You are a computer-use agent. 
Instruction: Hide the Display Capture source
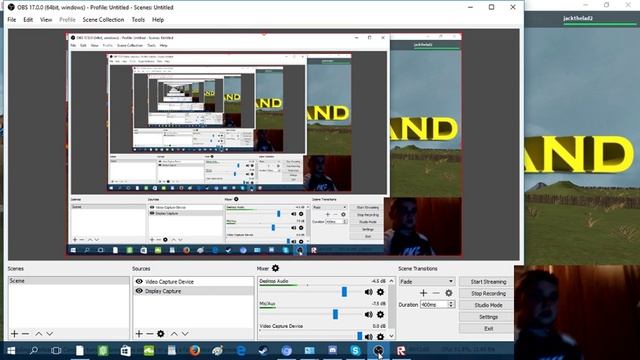click(x=139, y=291)
